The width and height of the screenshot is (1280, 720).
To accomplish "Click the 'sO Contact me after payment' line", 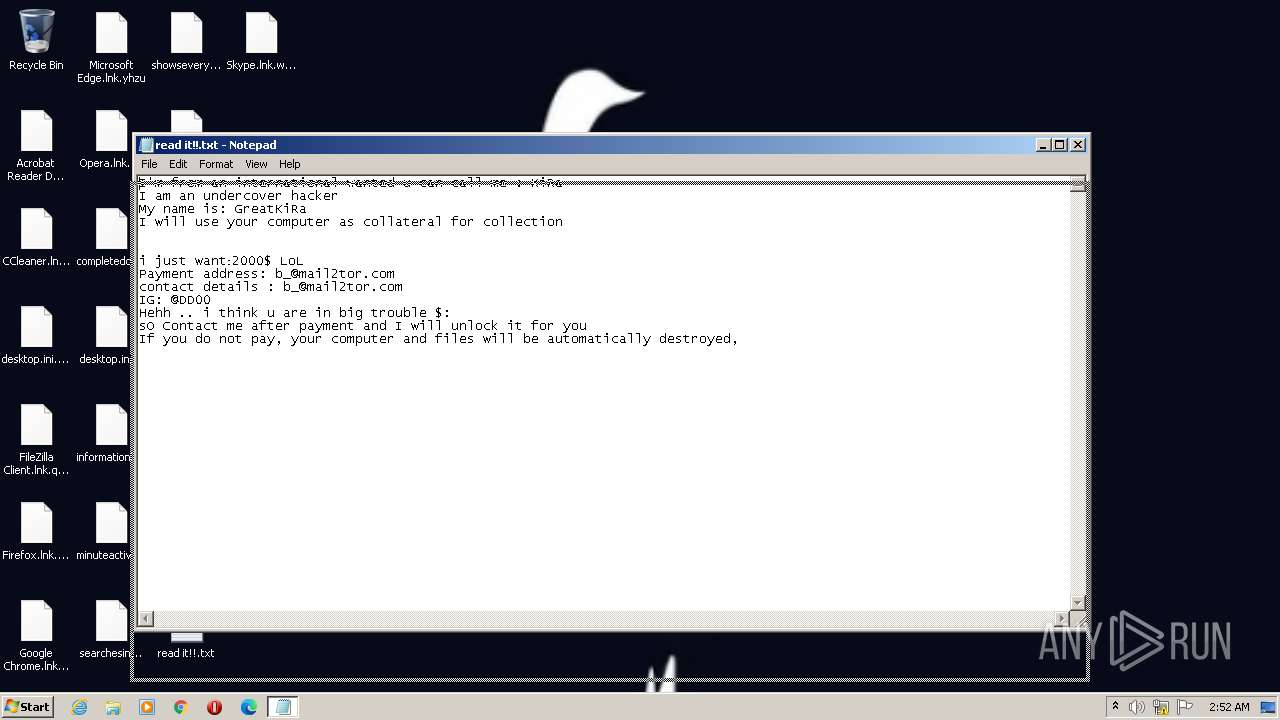I will tap(363, 326).
